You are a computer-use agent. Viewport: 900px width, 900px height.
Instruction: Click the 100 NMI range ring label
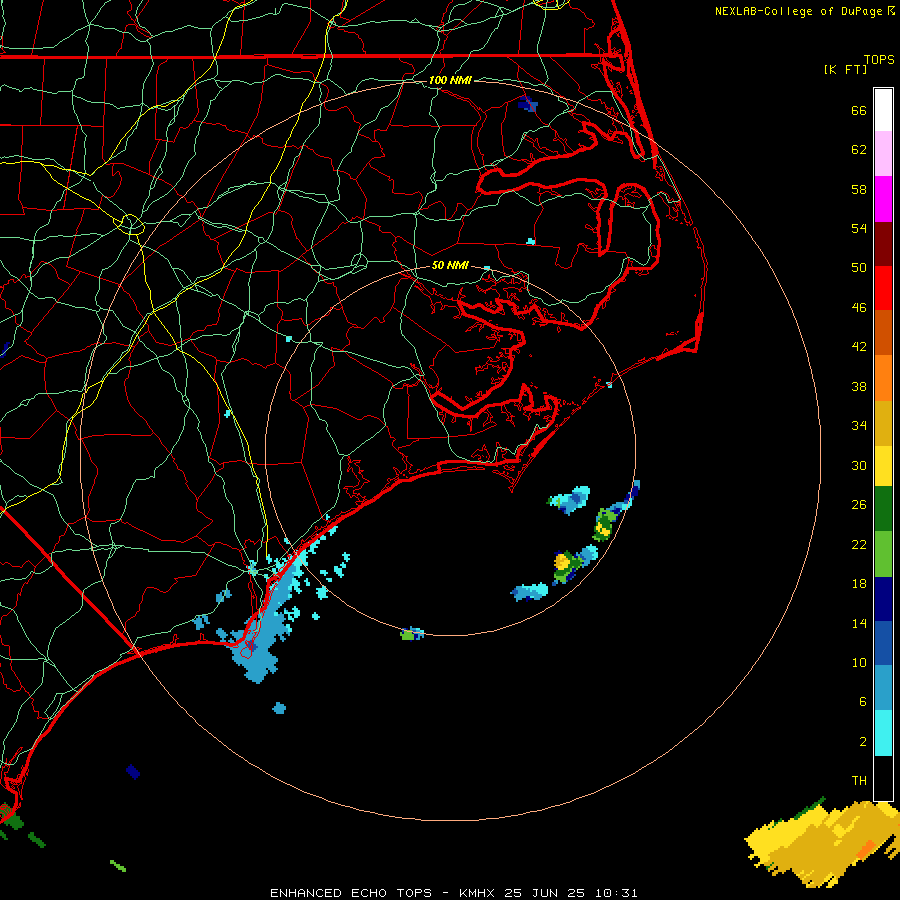click(450, 80)
